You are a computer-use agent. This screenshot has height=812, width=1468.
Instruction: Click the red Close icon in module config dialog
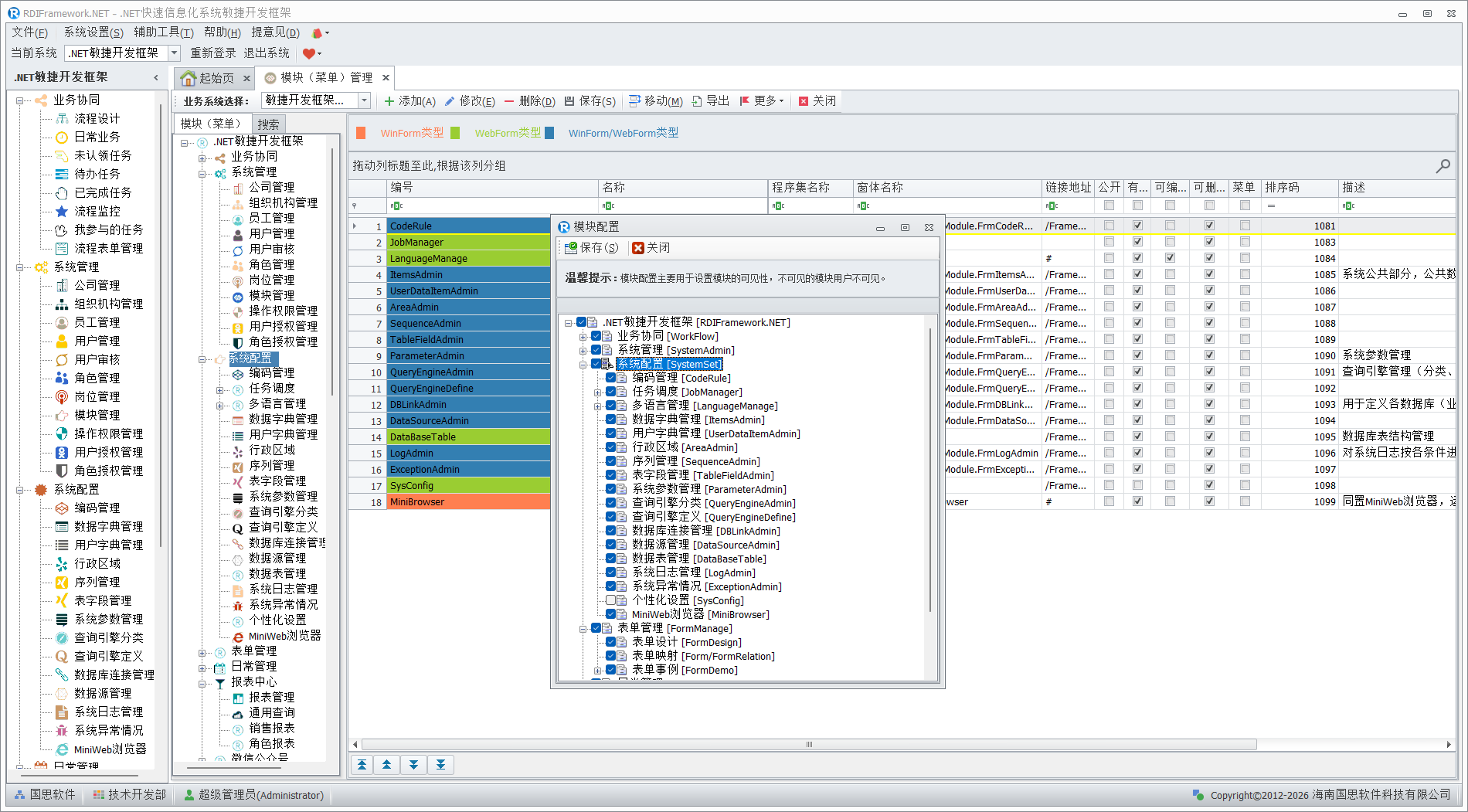click(637, 248)
